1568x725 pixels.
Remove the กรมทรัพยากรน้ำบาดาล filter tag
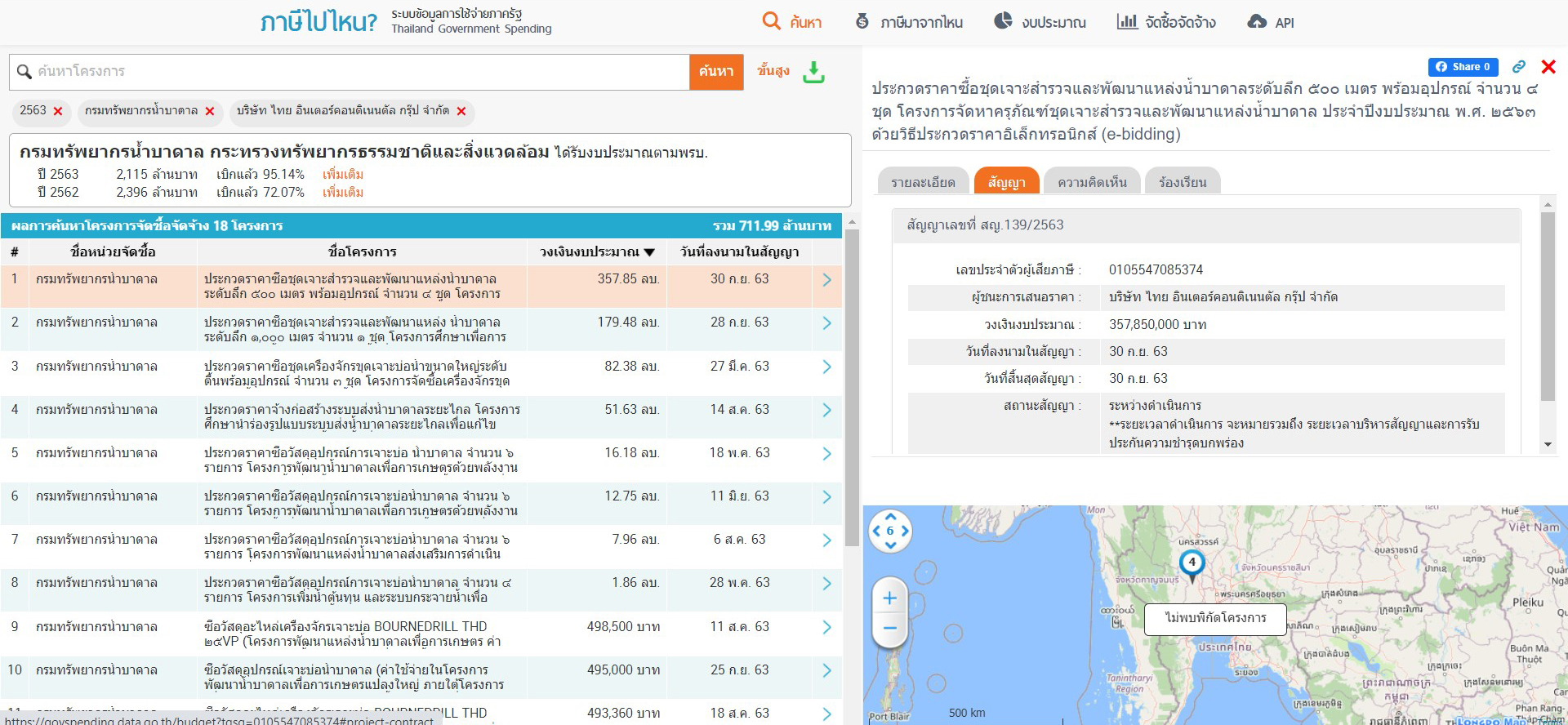pos(210,111)
